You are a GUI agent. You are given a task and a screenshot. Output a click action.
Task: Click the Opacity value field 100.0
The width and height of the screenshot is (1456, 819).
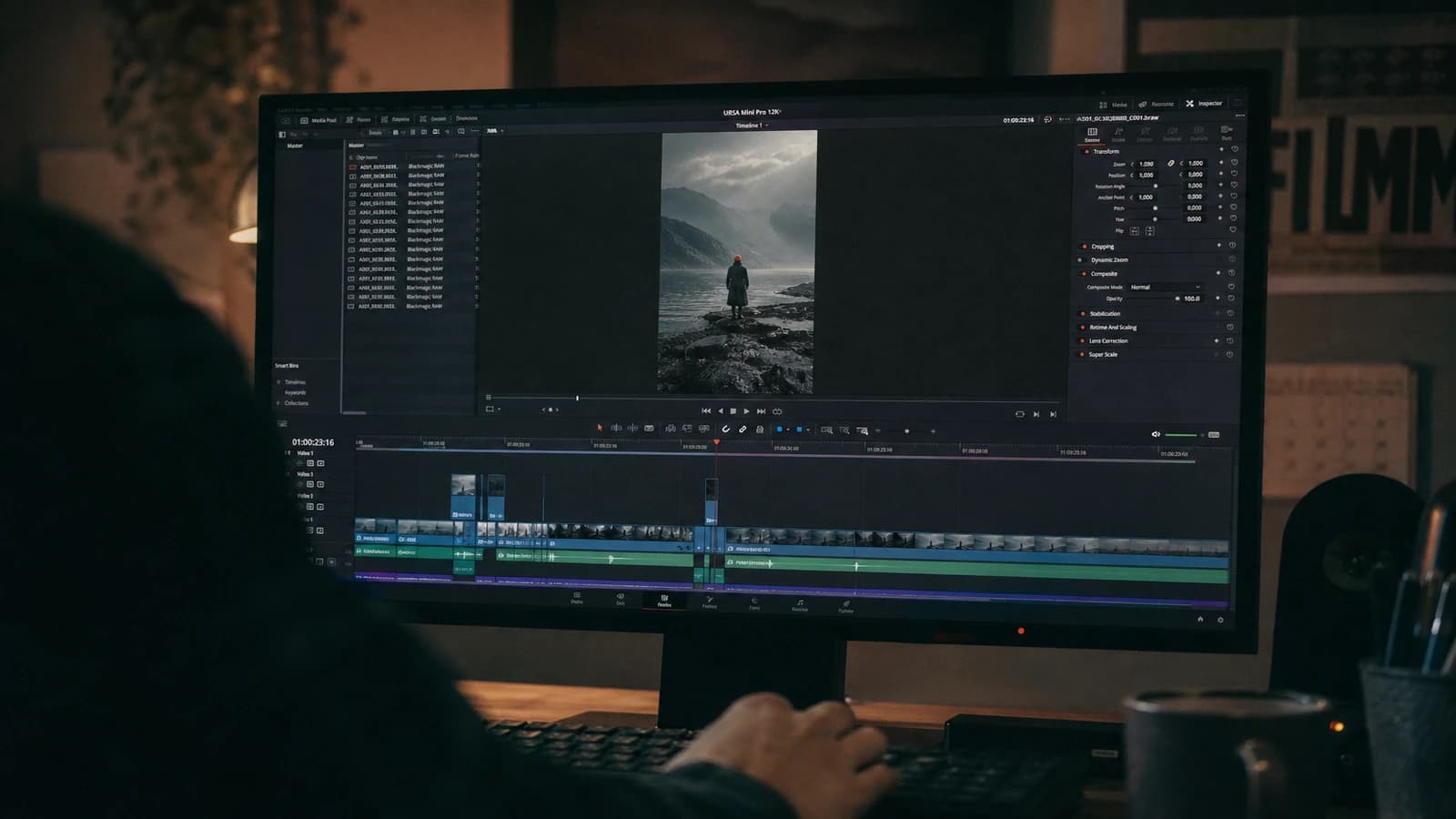[1192, 298]
